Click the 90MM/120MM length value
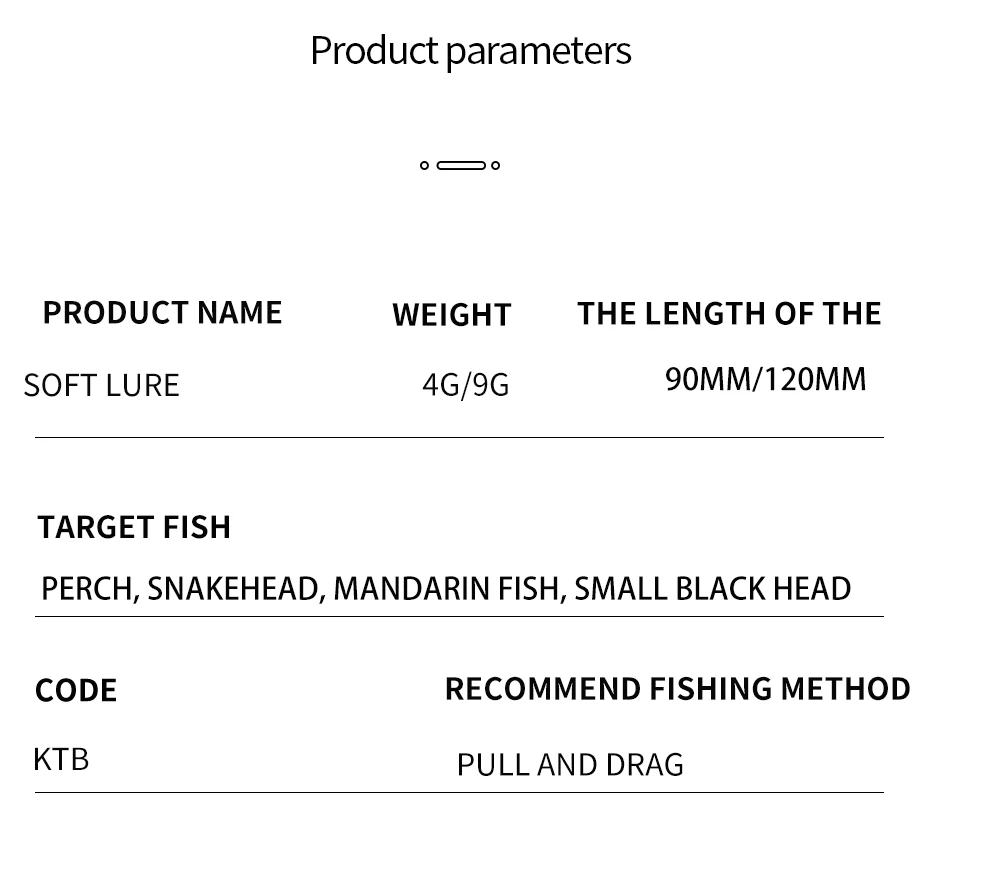 click(765, 380)
